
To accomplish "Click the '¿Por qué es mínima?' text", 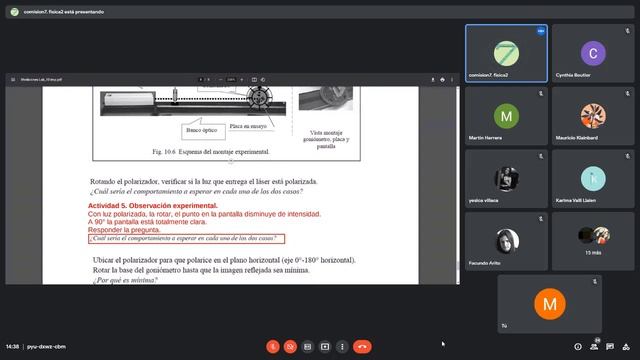I will pos(125,280).
